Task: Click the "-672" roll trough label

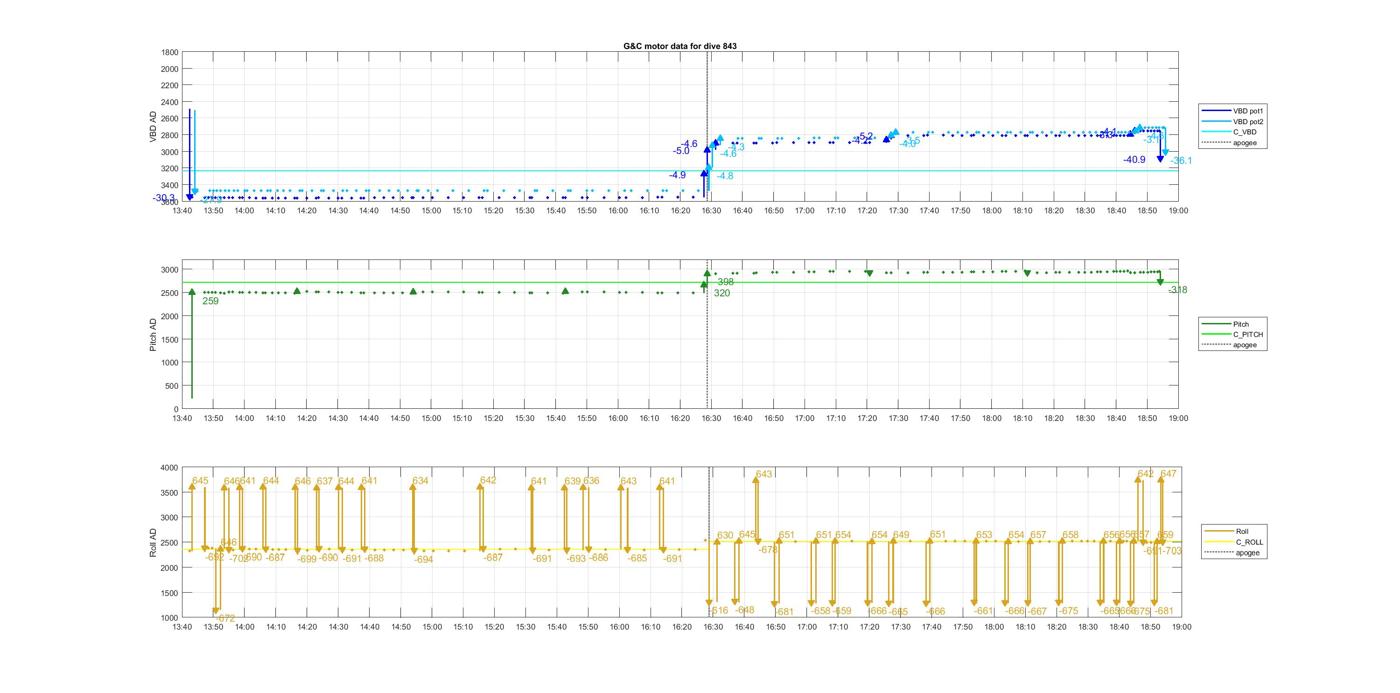Action: coord(226,619)
